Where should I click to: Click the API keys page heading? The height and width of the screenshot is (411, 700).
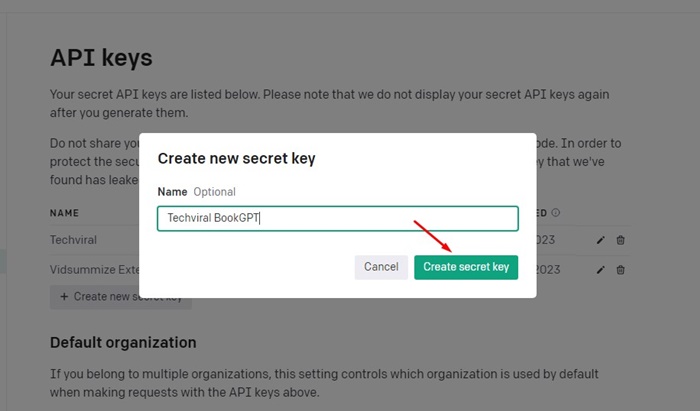pyautogui.click(x=101, y=58)
